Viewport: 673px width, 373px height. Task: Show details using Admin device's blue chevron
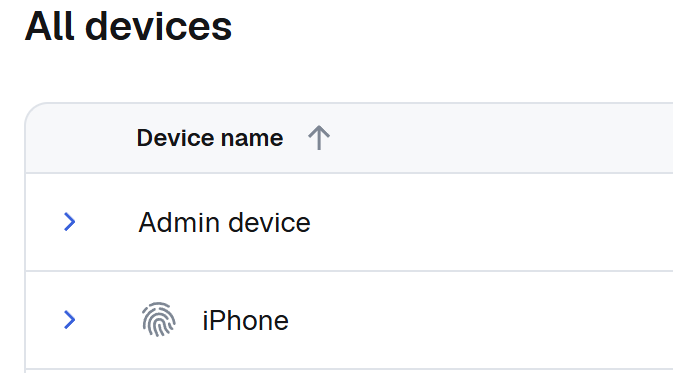click(x=70, y=222)
